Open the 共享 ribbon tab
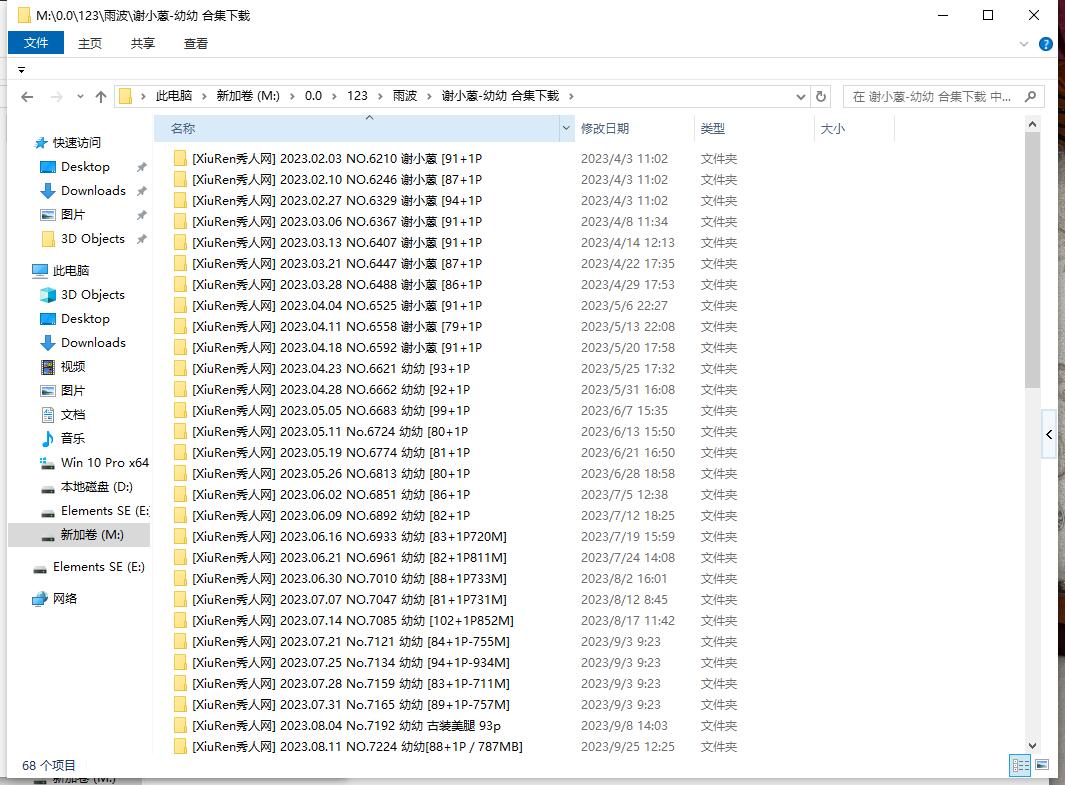The width and height of the screenshot is (1065, 785). click(x=143, y=43)
